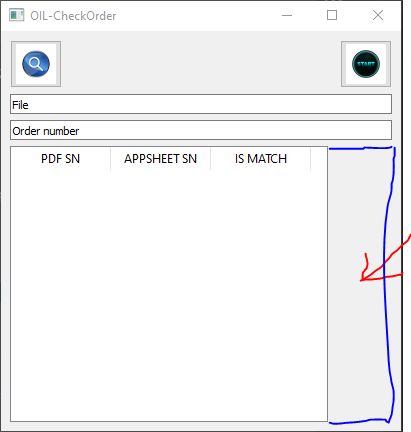The width and height of the screenshot is (411, 432).
Task: Click the OIL-CheckOrder title bar text
Action: coord(73,16)
